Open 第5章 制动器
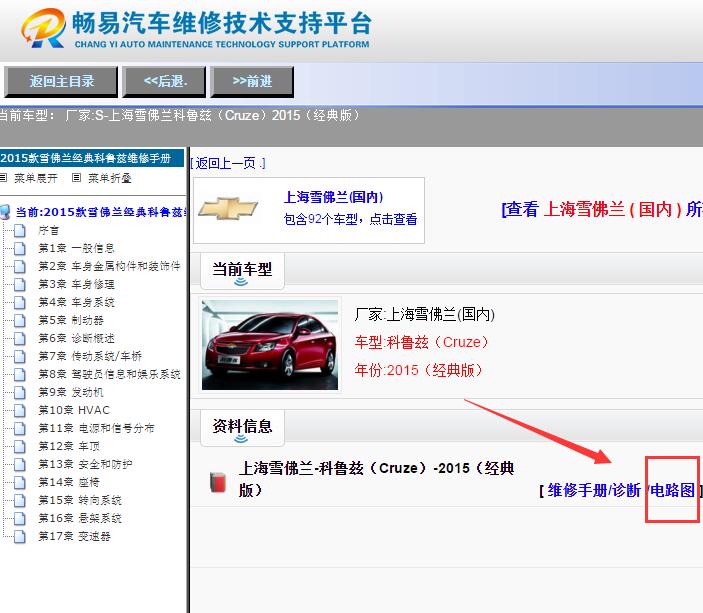The width and height of the screenshot is (703, 613). click(71, 320)
